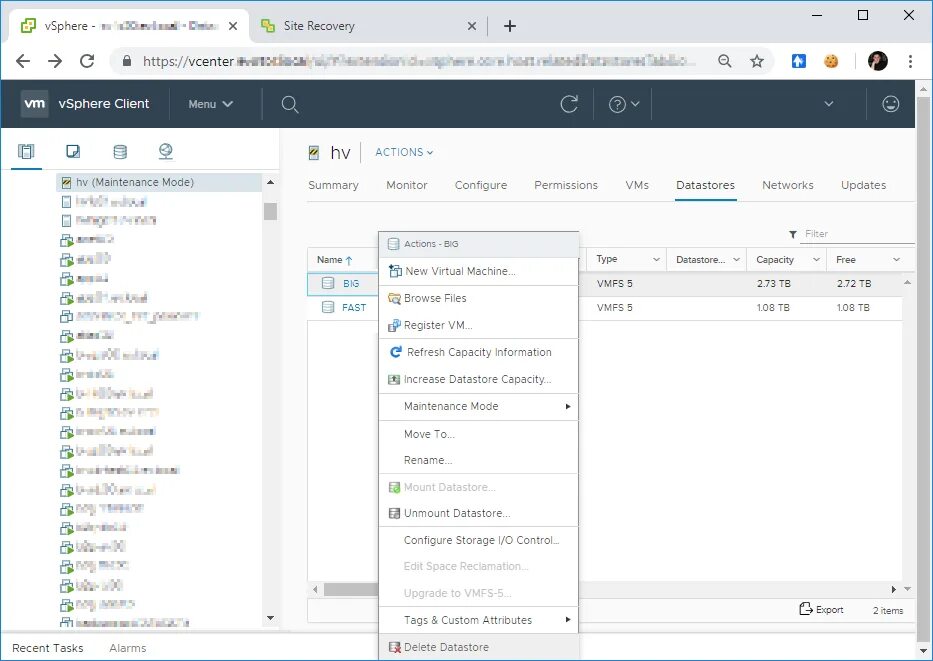Open the Storage inventory view icon
Screen dimensions: 933x661
point(120,152)
